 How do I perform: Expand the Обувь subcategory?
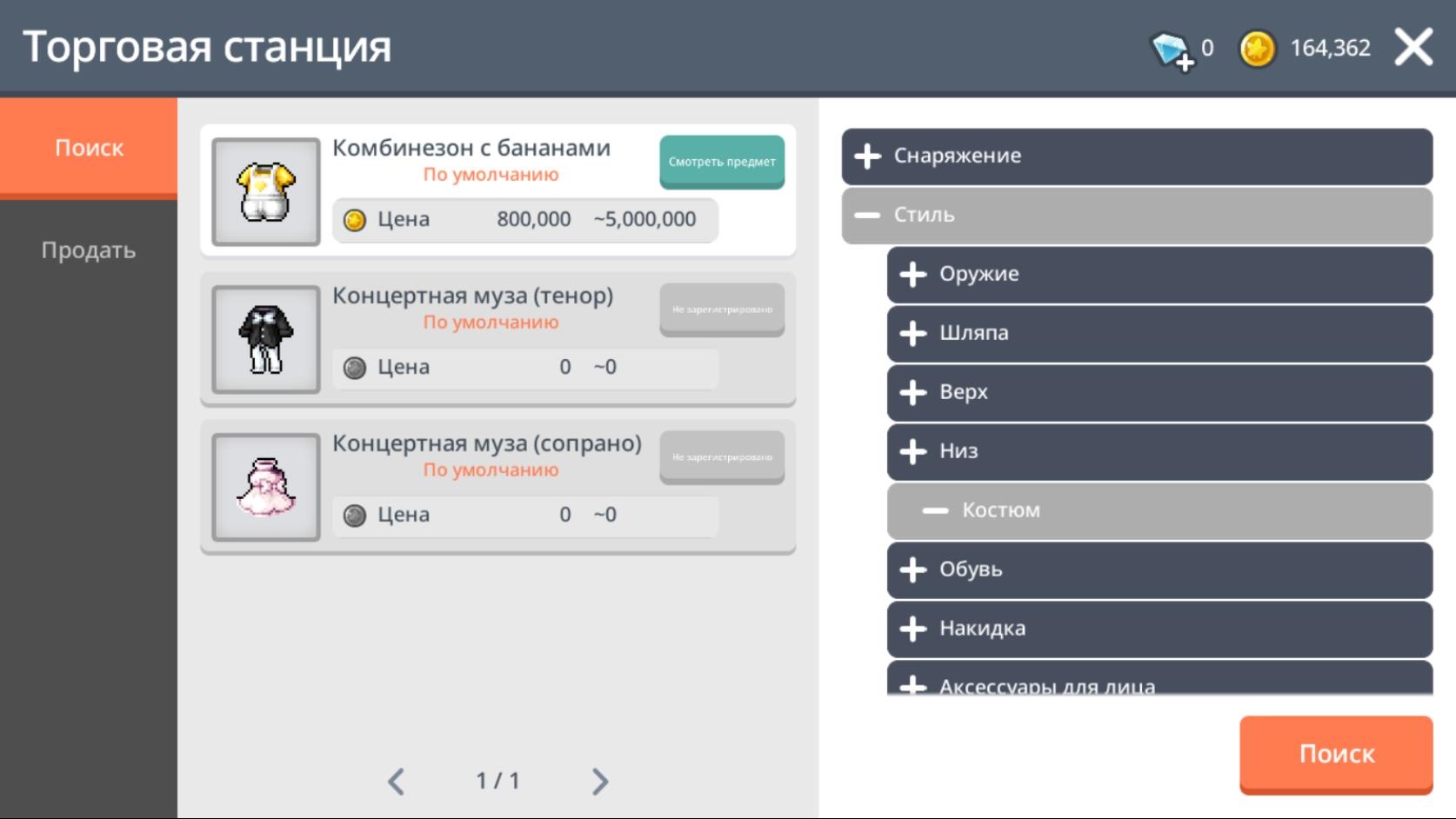1159,570
